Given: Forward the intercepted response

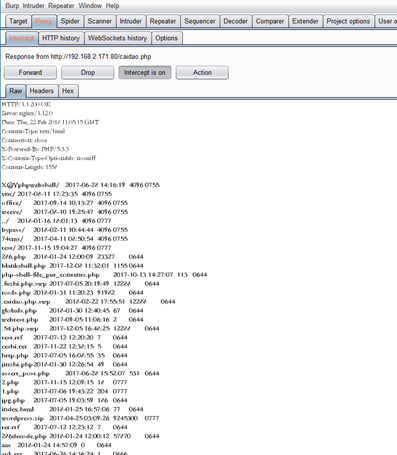Looking at the screenshot, I should point(30,72).
